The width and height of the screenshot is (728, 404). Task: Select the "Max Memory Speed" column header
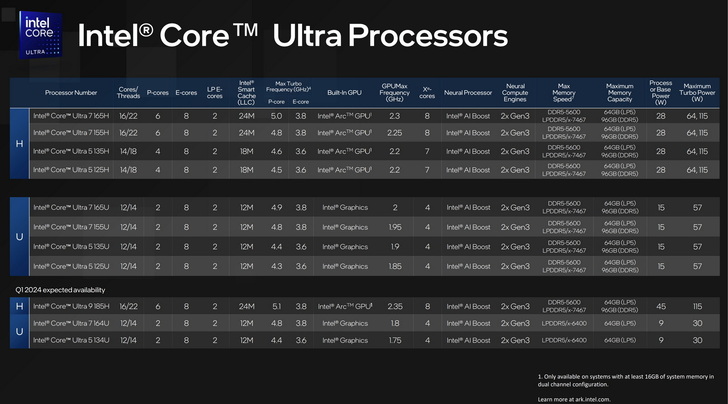[561, 93]
